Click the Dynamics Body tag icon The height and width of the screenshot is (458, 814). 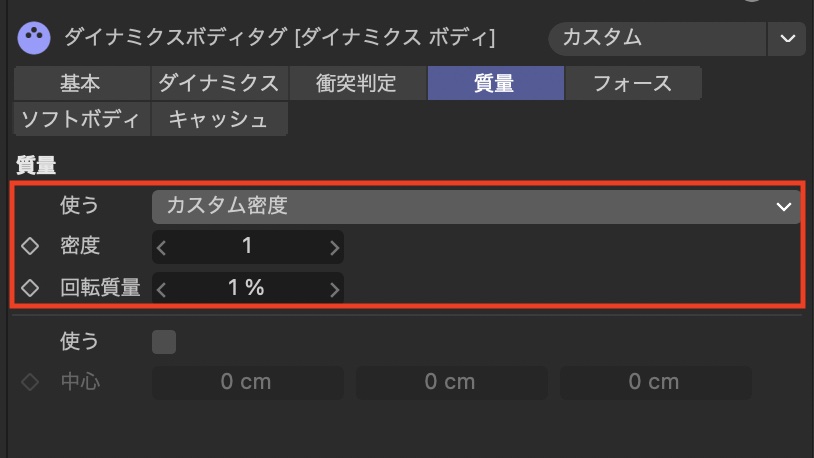[x=35, y=39]
